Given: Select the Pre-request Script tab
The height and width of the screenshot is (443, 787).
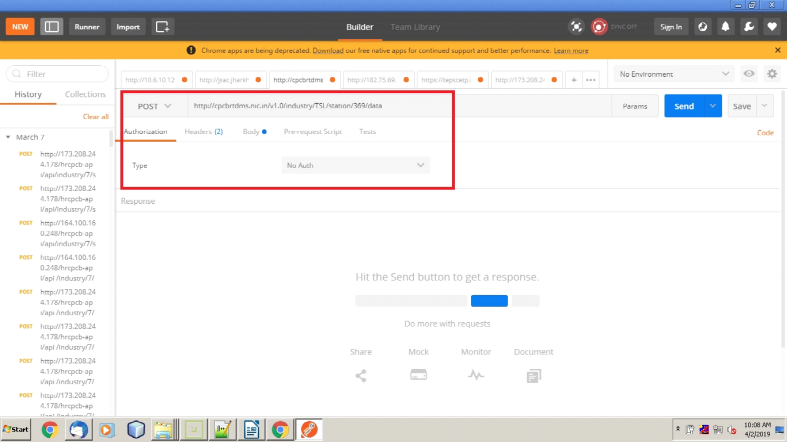Looking at the screenshot, I should 313,131.
